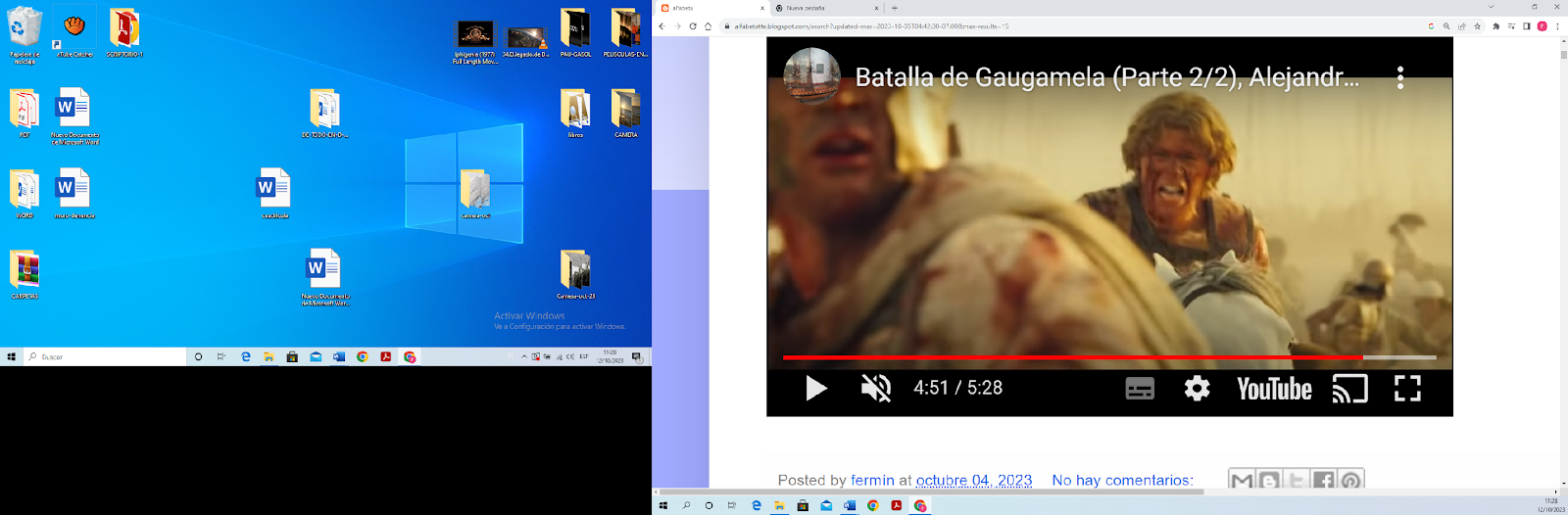Open the video's three-dot more menu
1568x515 pixels.
tap(1400, 77)
